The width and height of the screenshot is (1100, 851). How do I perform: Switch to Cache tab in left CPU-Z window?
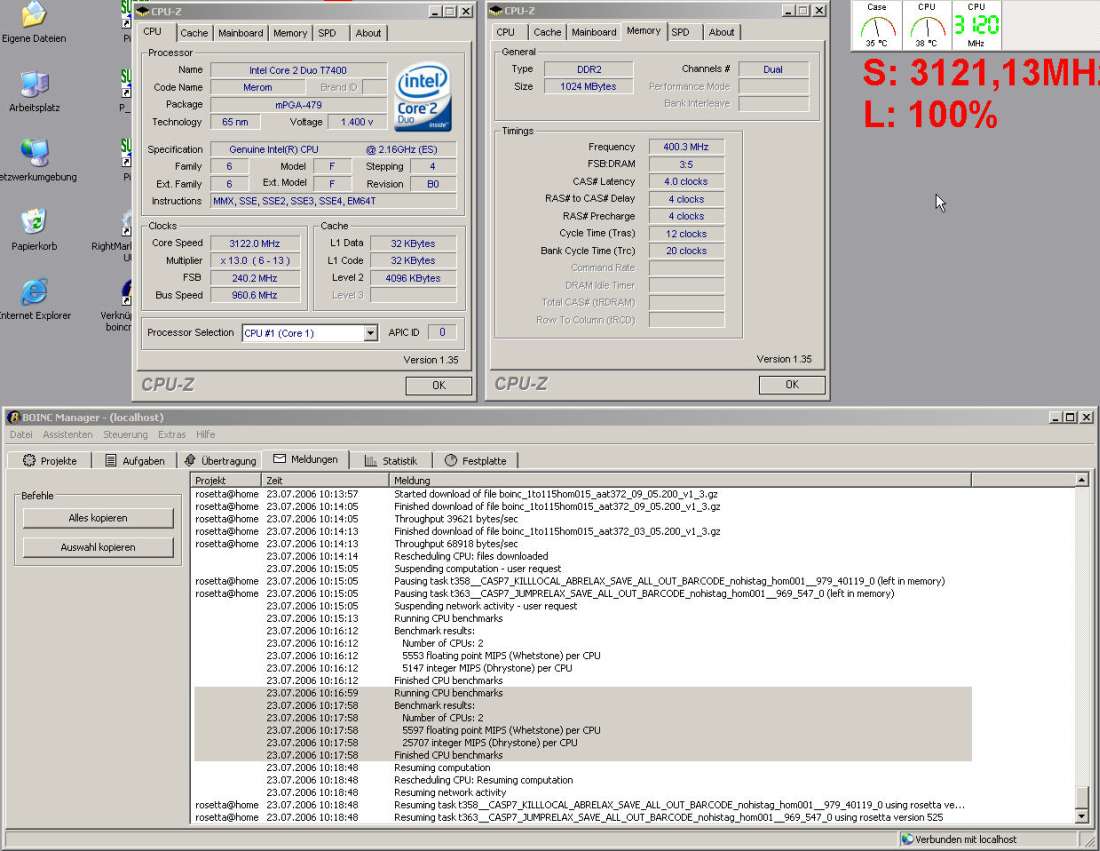tap(194, 33)
